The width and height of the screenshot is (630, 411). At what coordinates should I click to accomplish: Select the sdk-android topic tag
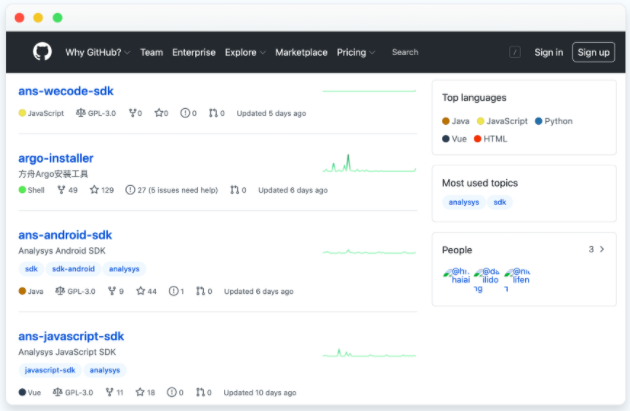coord(74,269)
